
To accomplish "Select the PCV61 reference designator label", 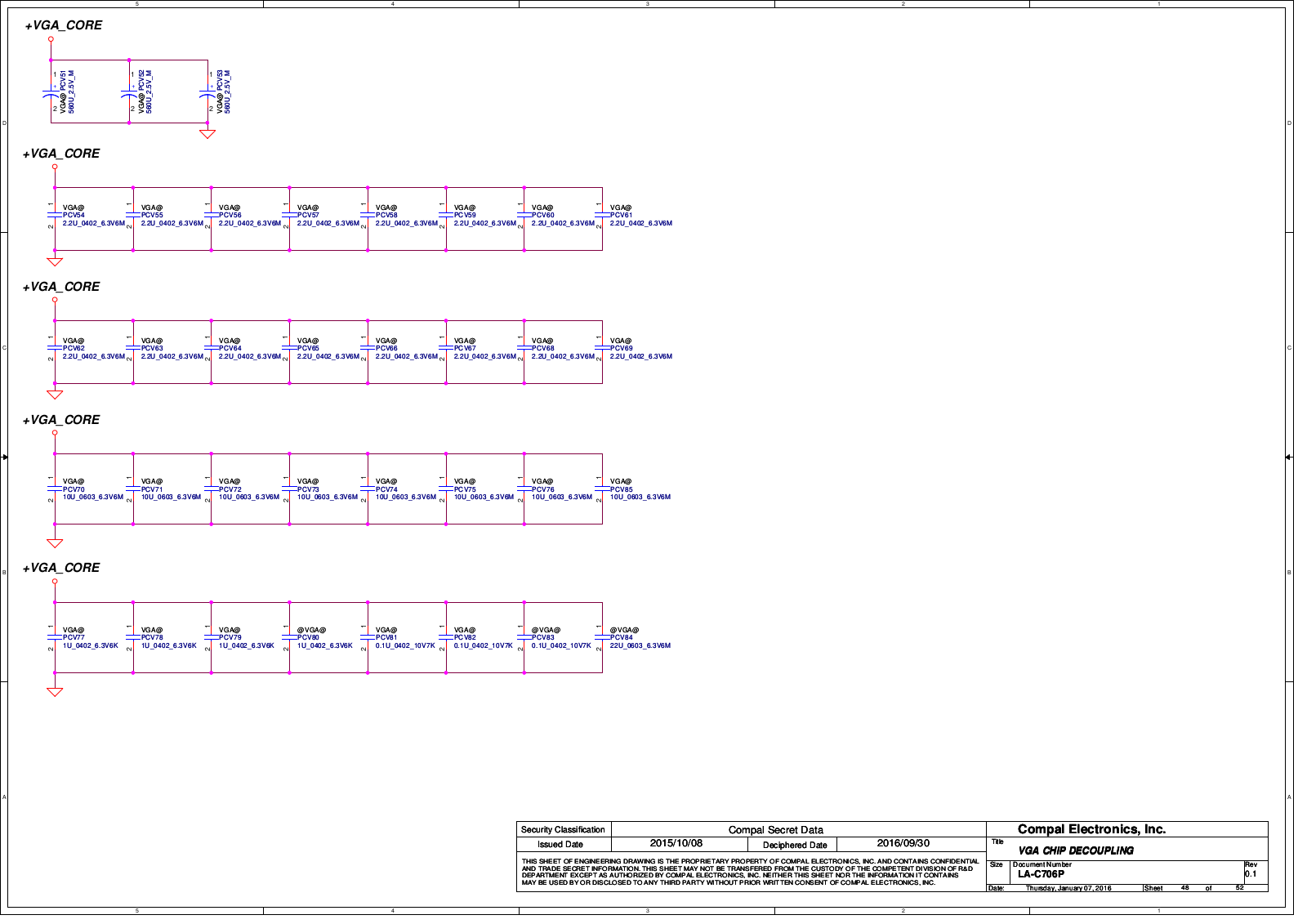I will (621, 216).
